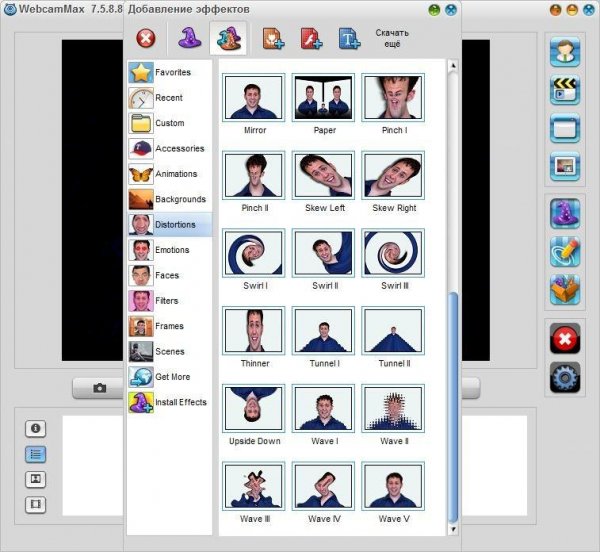Click the add Flash effect icon
Image resolution: width=600 pixels, height=552 pixels.
pos(311,38)
